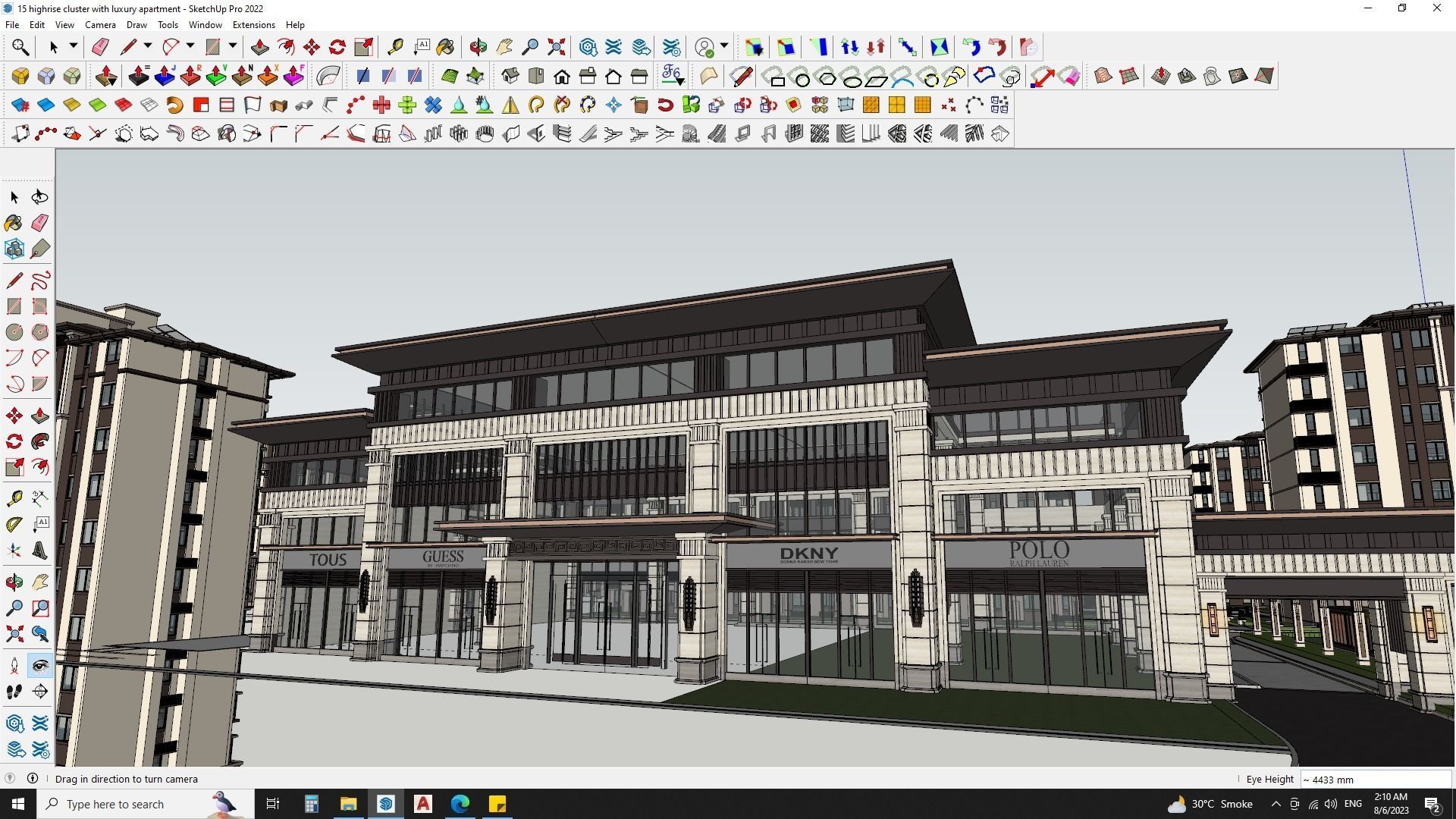Open 3D Warehouse from the top toolbar

click(x=588, y=47)
